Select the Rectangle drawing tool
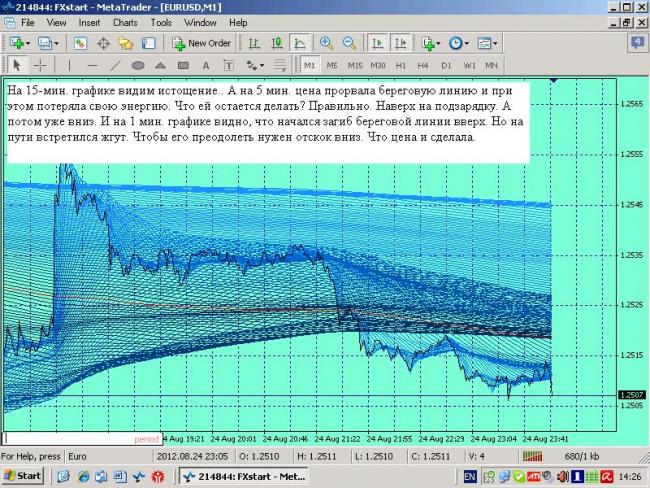Viewport: 650px width, 488px height. pos(183,66)
